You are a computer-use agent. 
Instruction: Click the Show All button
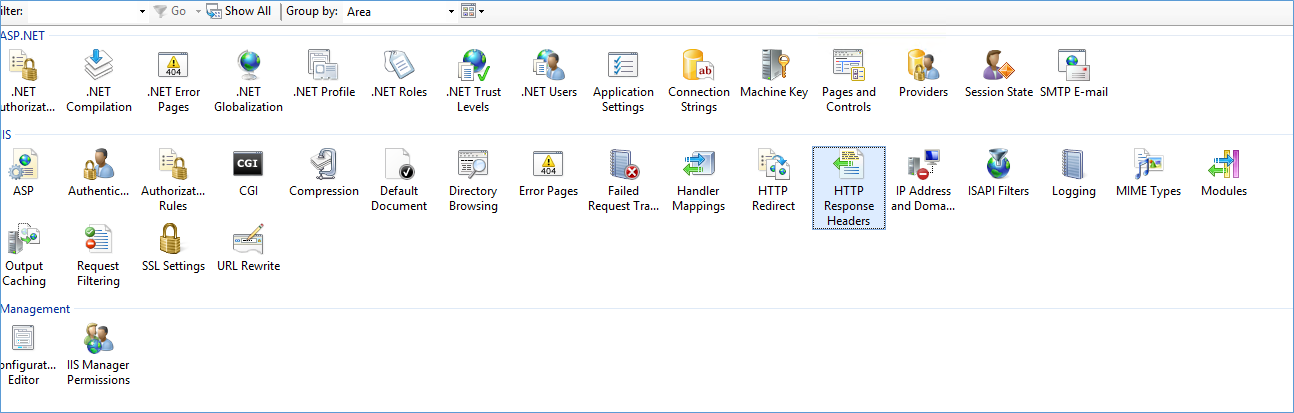(239, 11)
